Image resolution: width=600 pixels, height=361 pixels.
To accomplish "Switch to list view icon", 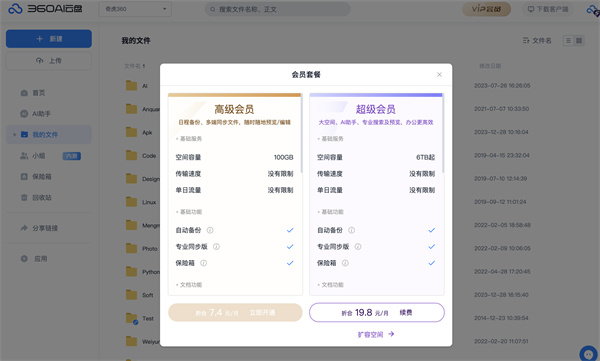I will 568,40.
